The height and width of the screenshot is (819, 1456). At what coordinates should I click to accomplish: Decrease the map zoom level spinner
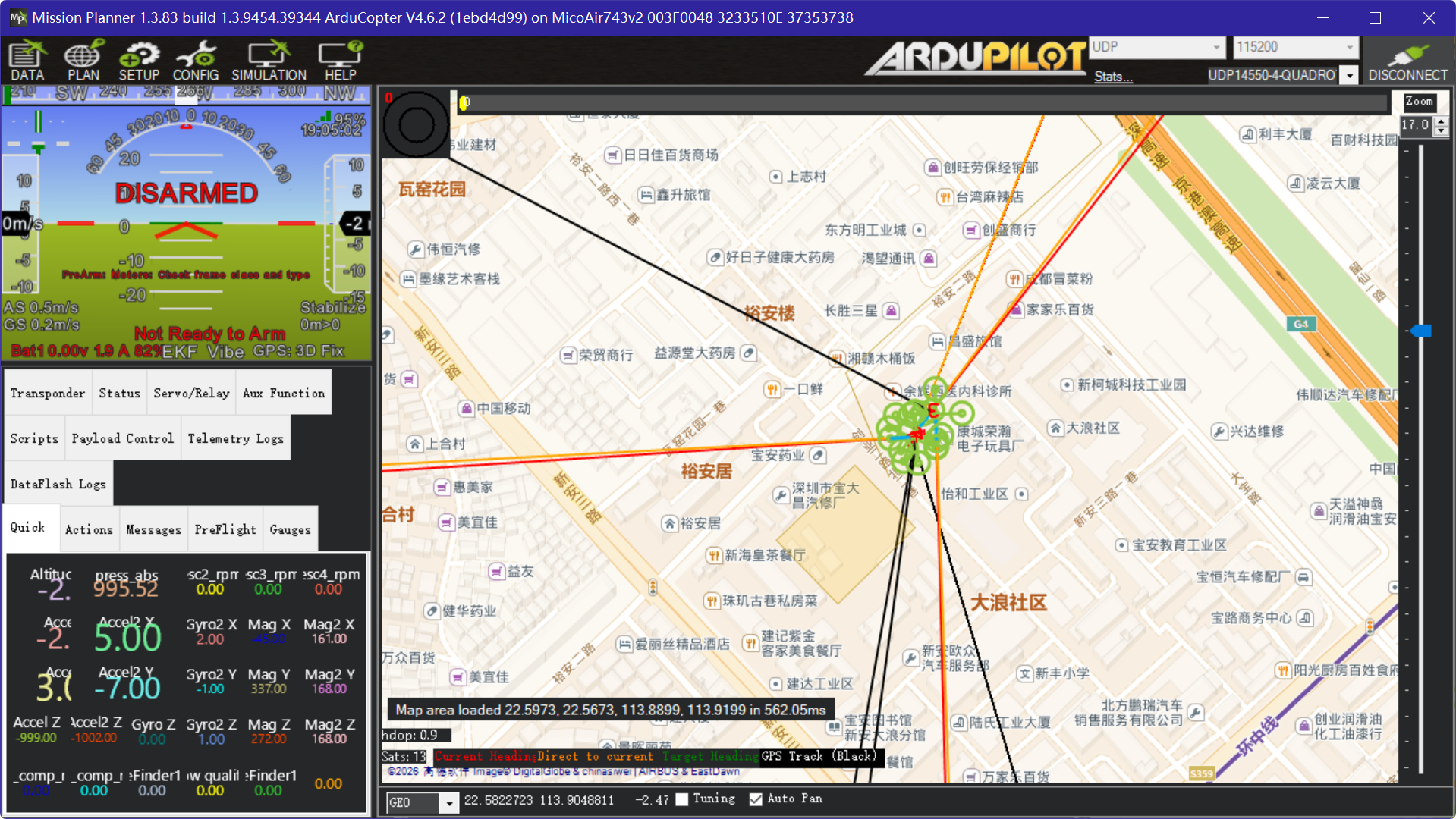1442,130
